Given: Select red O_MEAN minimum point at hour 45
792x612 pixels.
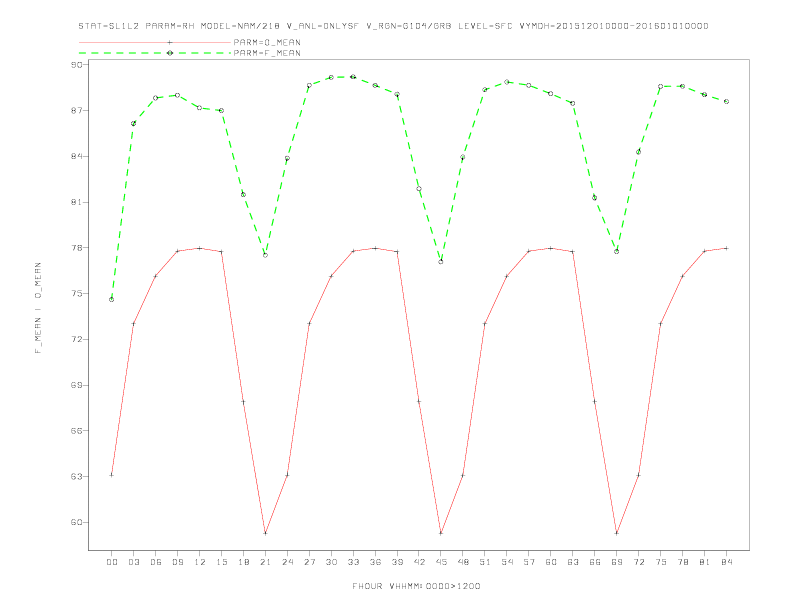Looking at the screenshot, I should 441,533.
